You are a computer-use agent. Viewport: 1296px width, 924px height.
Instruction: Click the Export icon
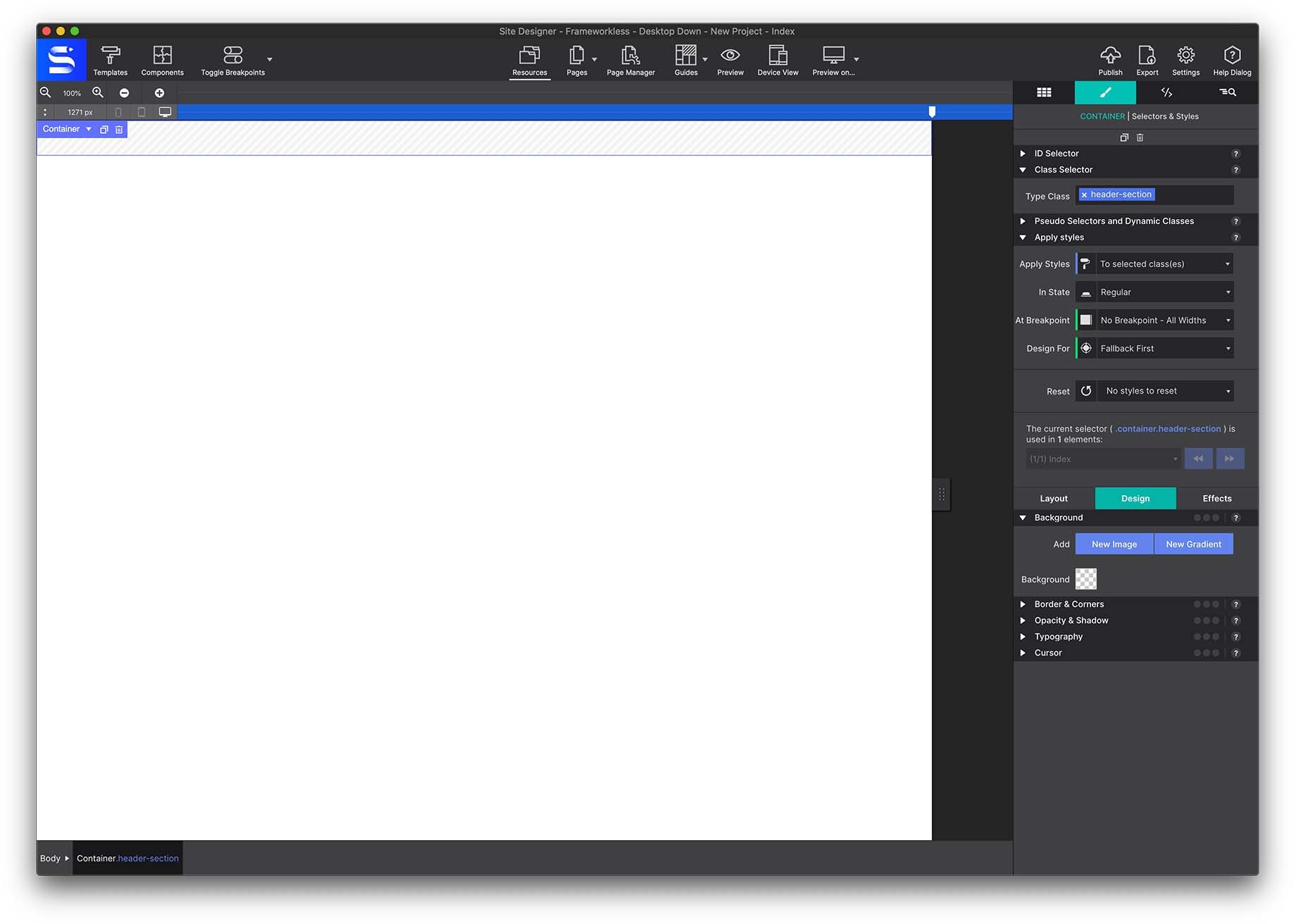1147,55
